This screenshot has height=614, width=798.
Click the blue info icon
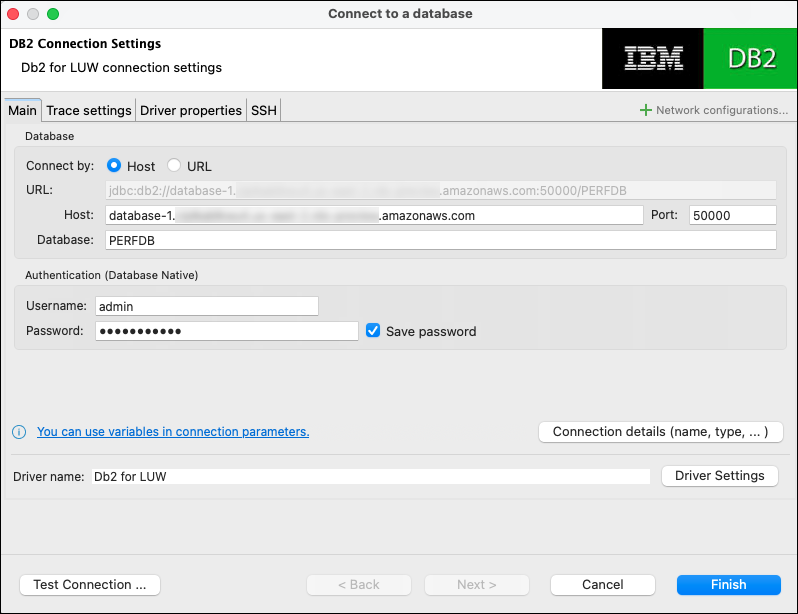pyautogui.click(x=19, y=432)
